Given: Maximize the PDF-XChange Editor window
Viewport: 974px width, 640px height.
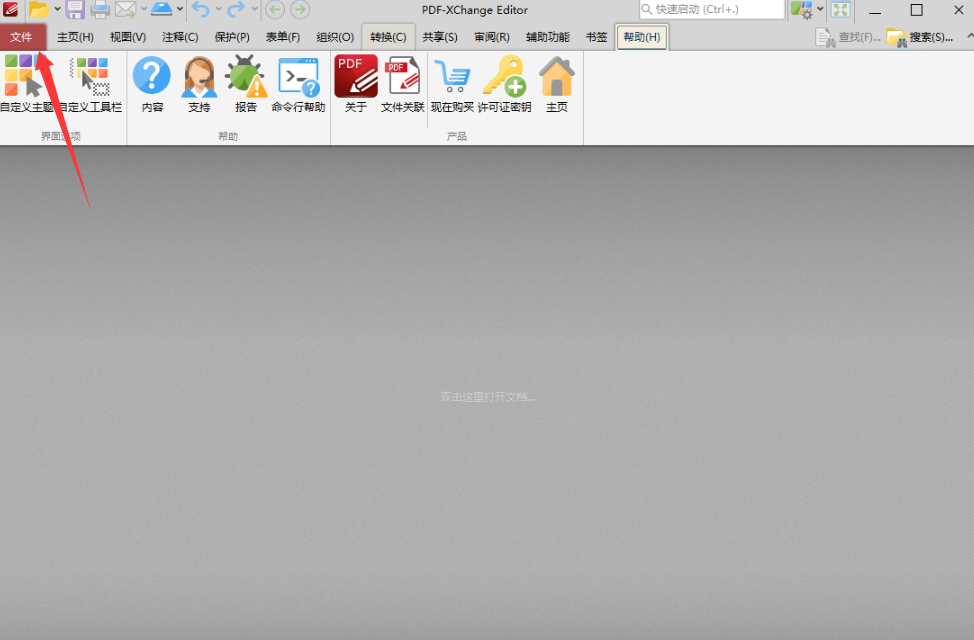Looking at the screenshot, I should tap(916, 10).
